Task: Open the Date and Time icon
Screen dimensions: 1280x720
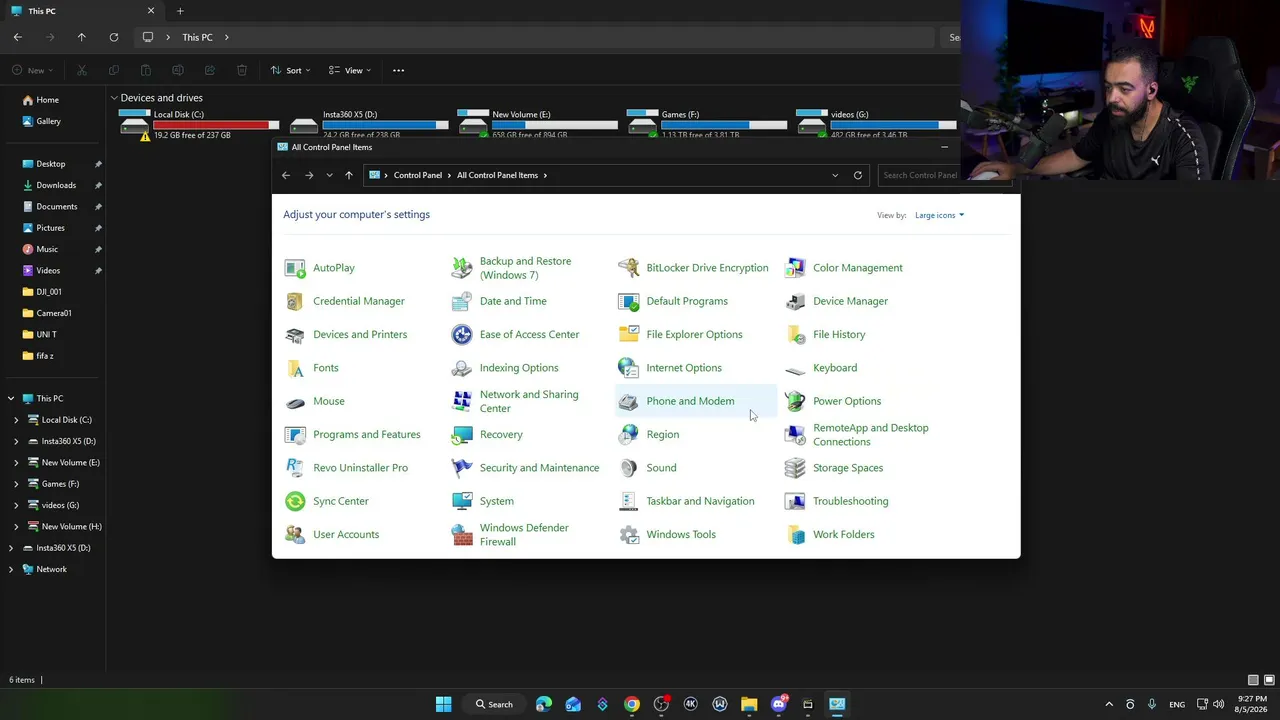Action: point(462,301)
